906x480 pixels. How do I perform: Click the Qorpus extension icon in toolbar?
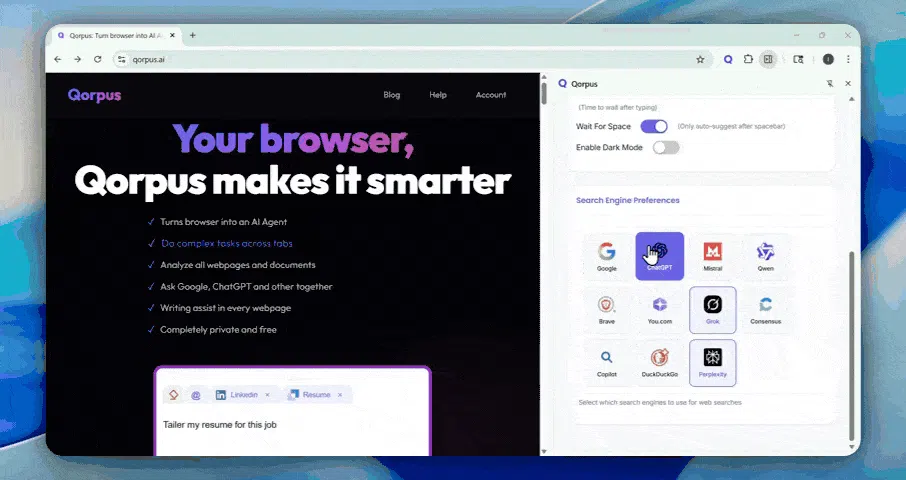coord(728,59)
